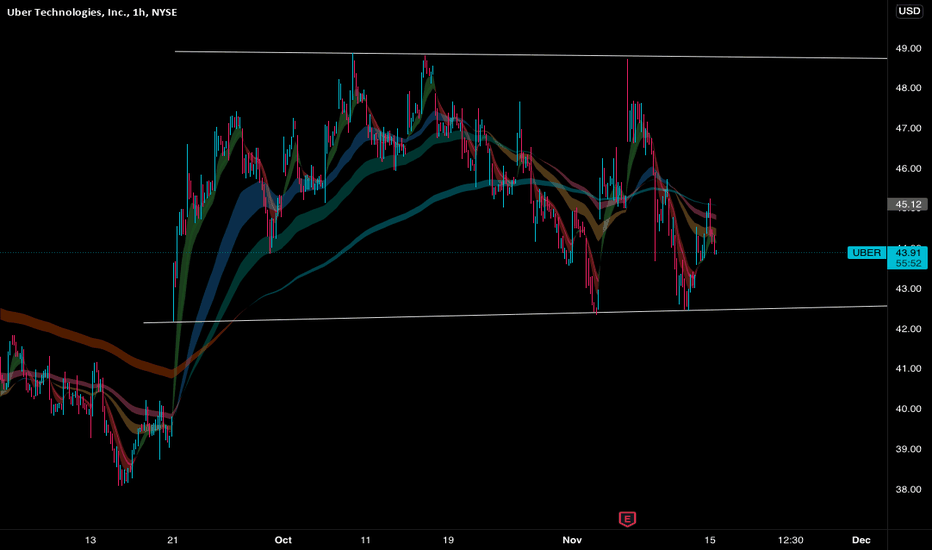Image resolution: width=932 pixels, height=550 pixels.
Task: Click the 46.00 price axis label
Action: point(908,169)
